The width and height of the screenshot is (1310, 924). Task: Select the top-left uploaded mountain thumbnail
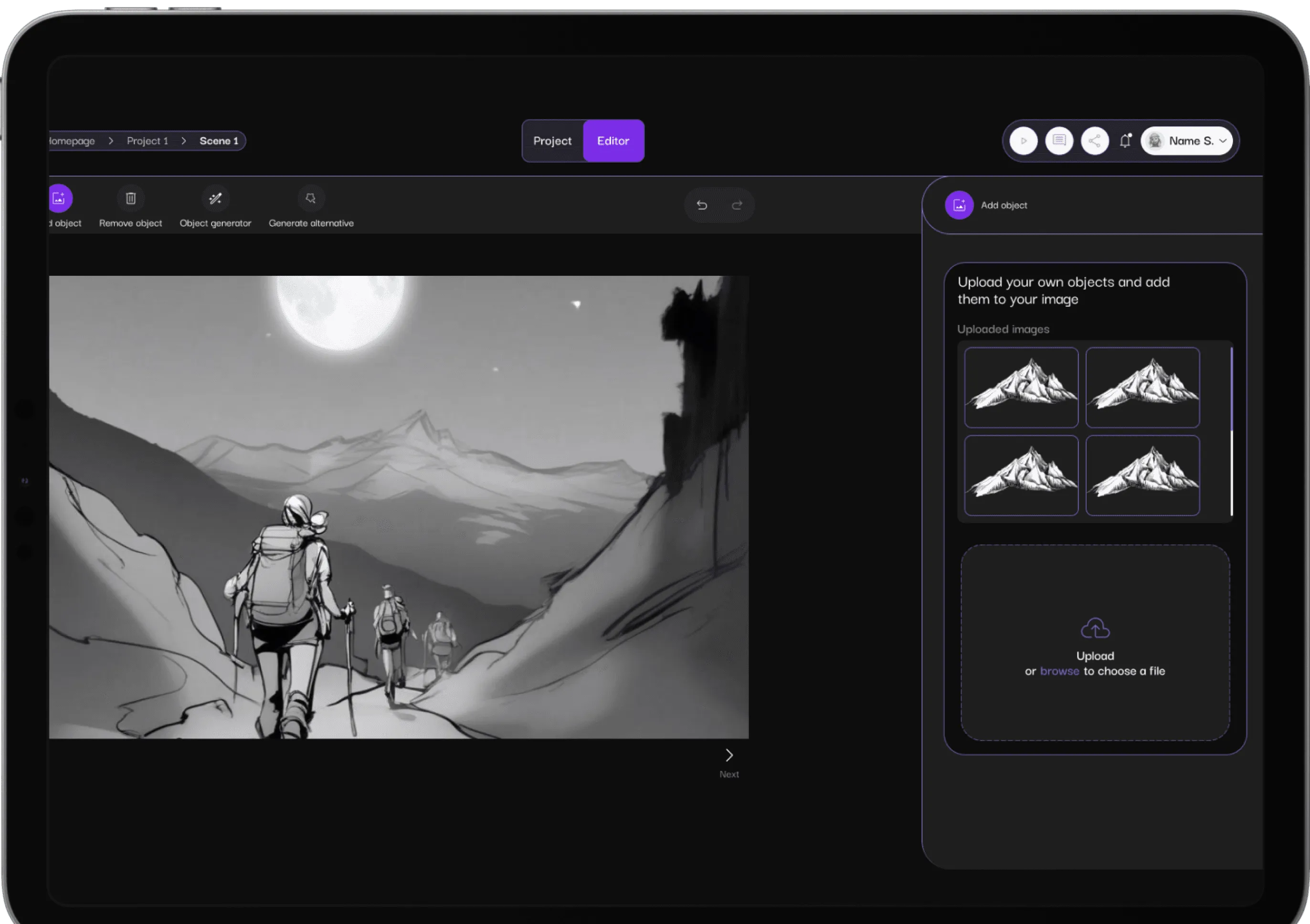click(1021, 387)
